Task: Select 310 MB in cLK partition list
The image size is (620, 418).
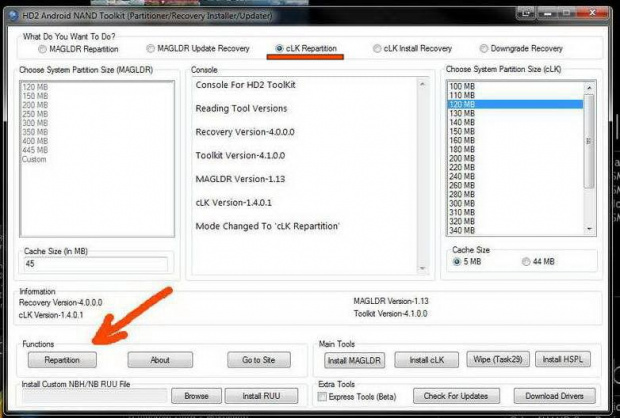Action: pos(515,212)
